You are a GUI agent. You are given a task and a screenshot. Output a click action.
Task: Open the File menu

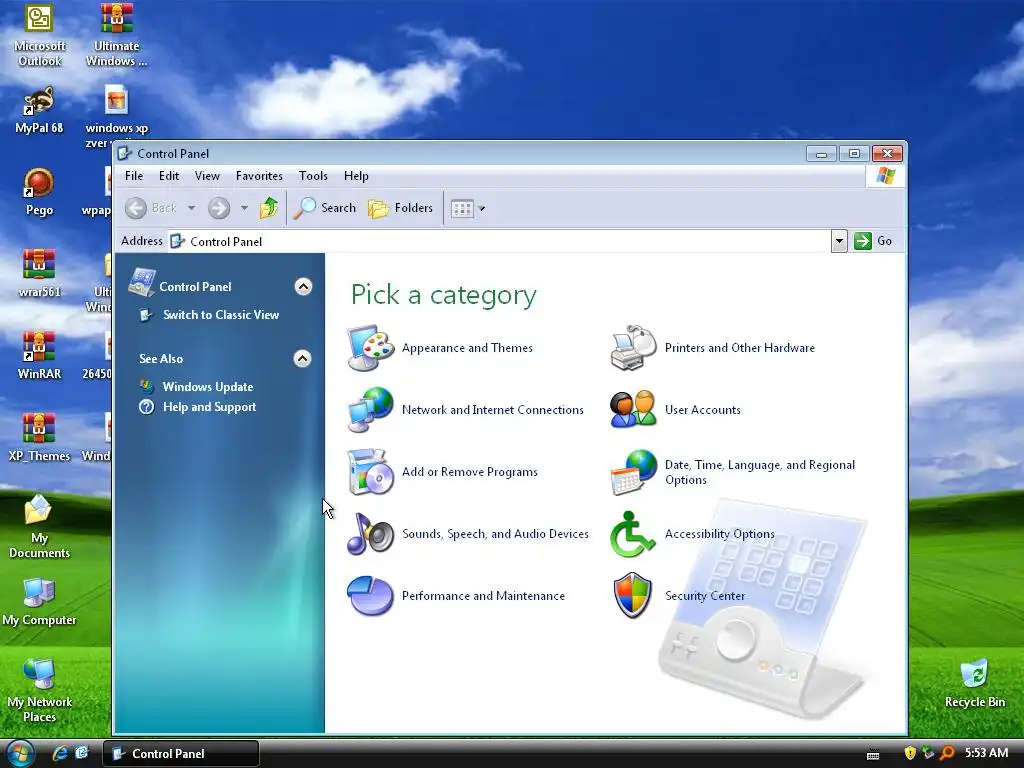(x=134, y=176)
